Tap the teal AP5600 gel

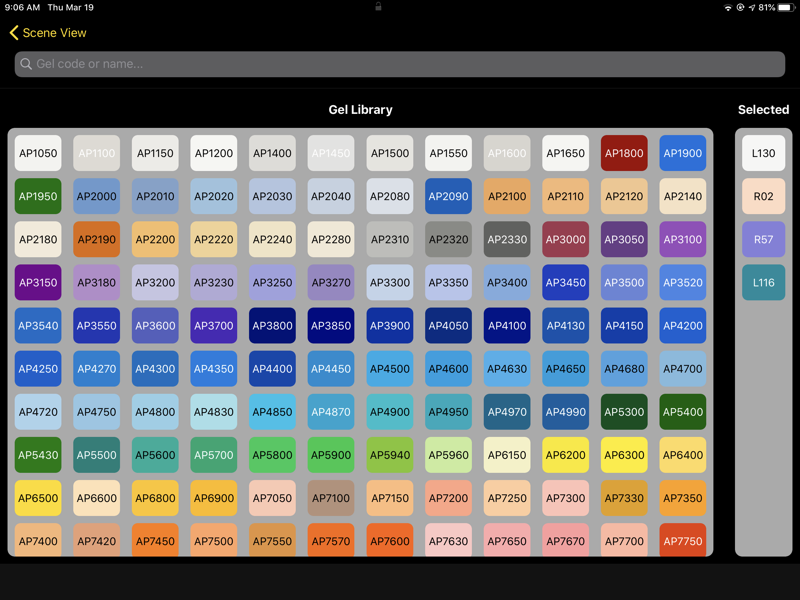pos(155,455)
